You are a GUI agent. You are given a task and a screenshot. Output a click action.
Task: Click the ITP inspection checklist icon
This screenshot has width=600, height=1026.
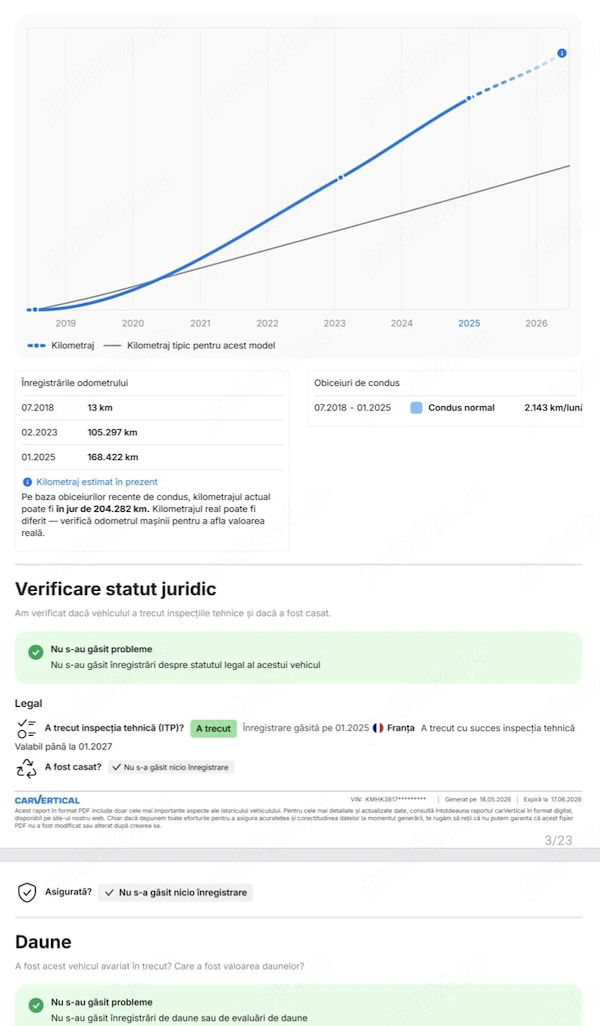[27, 728]
